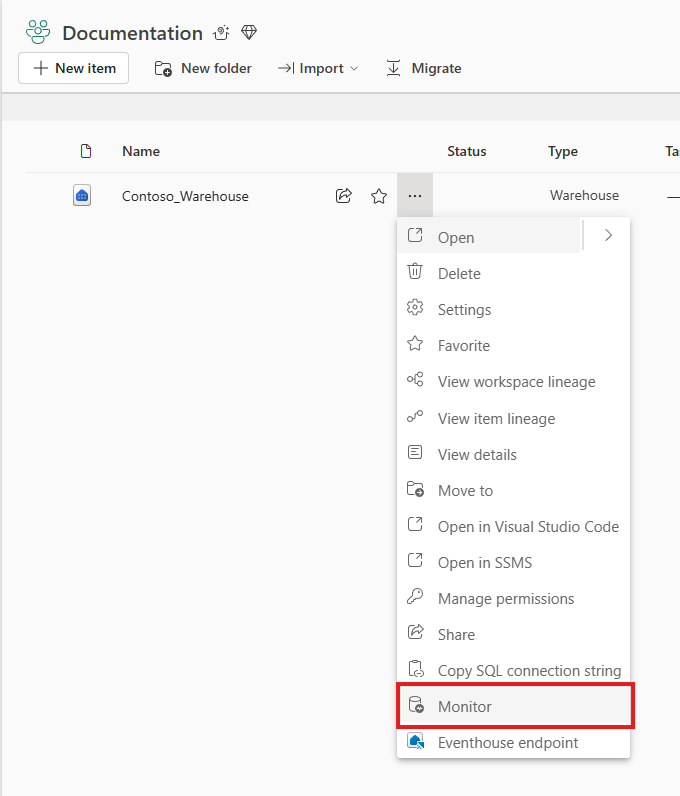Click the New item button

(x=74, y=68)
